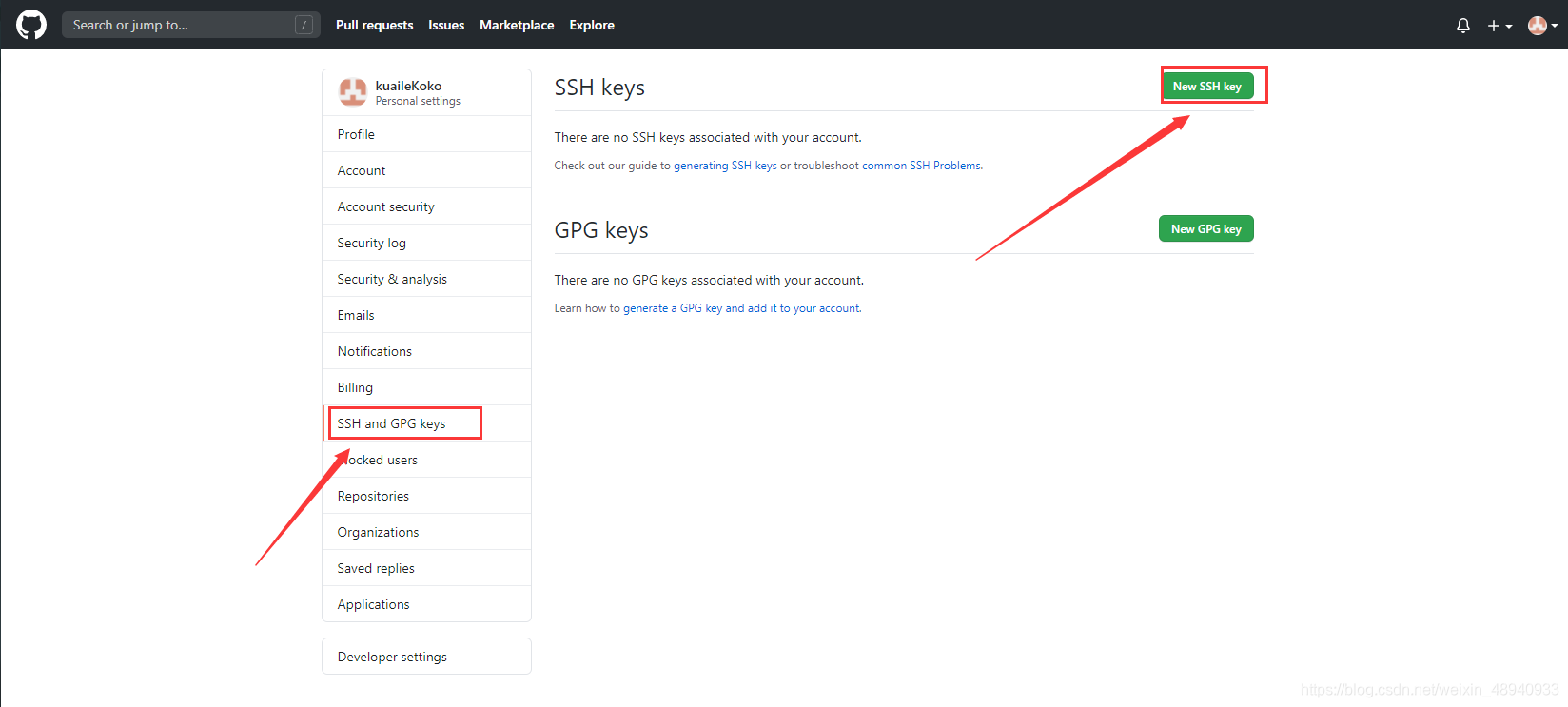The image size is (1568, 707).
Task: Open Security log settings page
Action: click(426, 243)
